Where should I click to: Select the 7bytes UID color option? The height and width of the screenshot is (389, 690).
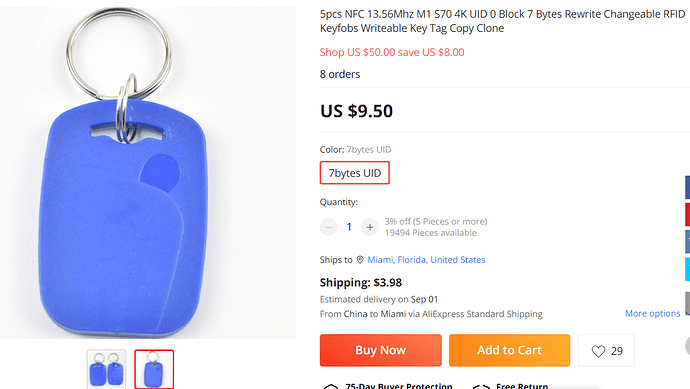[355, 173]
